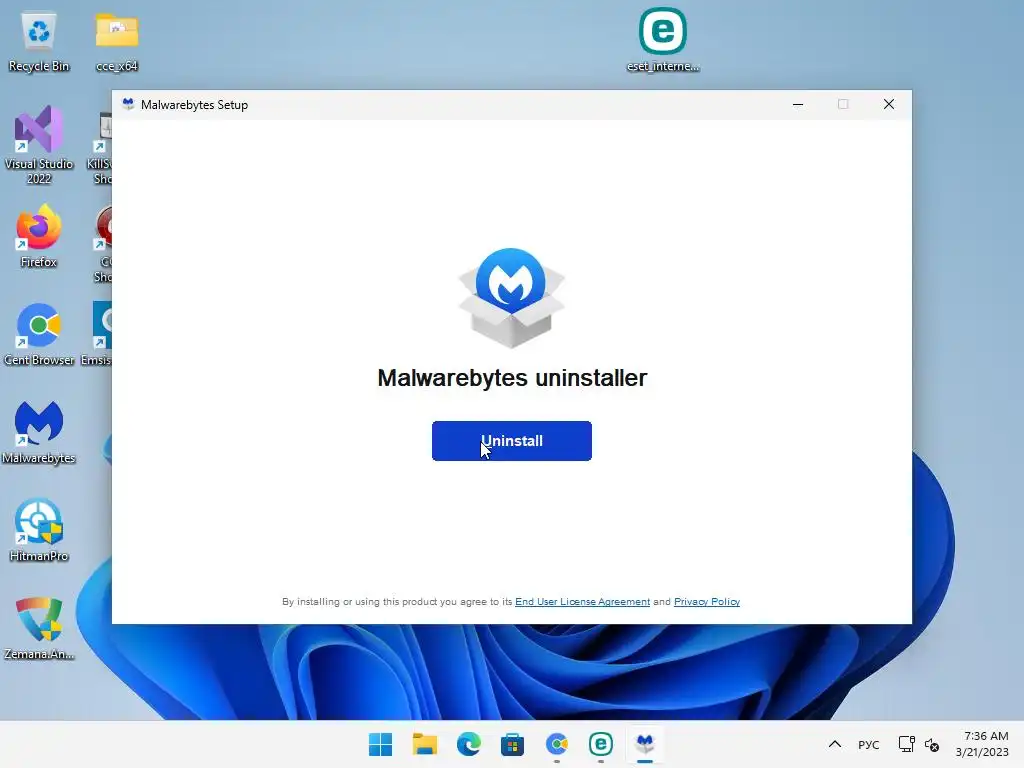Switch to the ESET app in the taskbar

point(600,744)
